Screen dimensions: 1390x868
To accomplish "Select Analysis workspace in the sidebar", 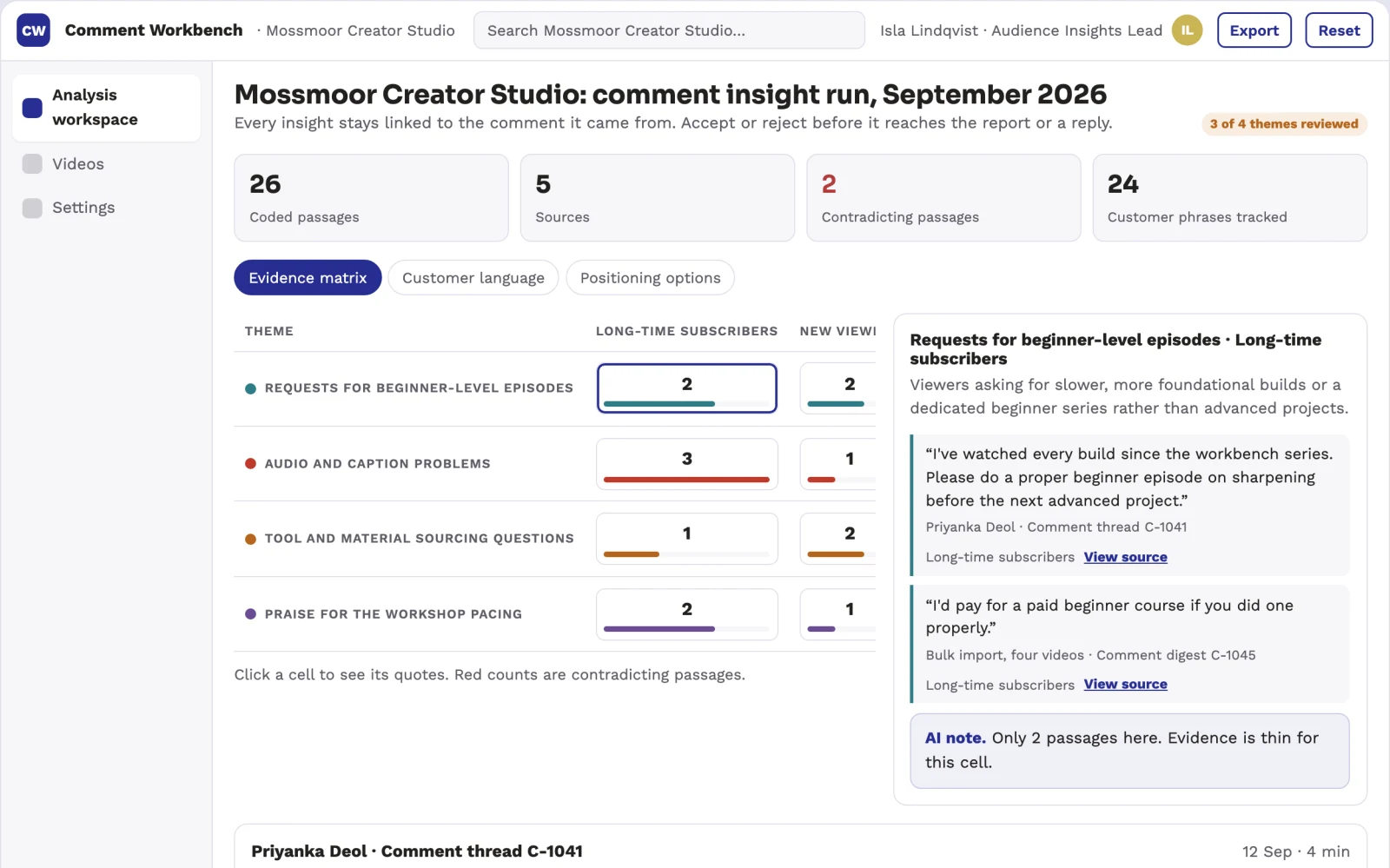I will [x=106, y=108].
